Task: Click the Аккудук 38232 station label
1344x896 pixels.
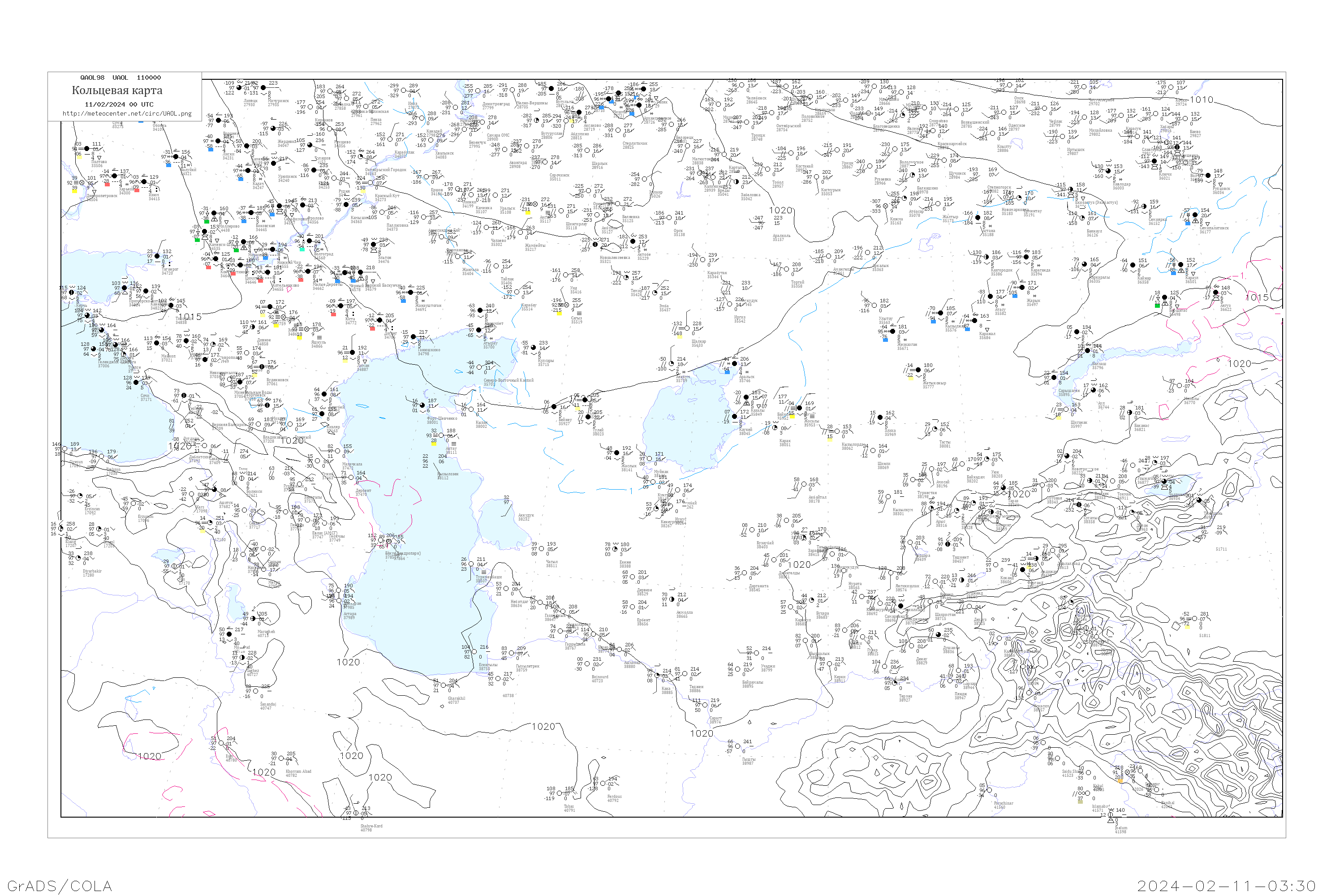Action: pyautogui.click(x=526, y=517)
